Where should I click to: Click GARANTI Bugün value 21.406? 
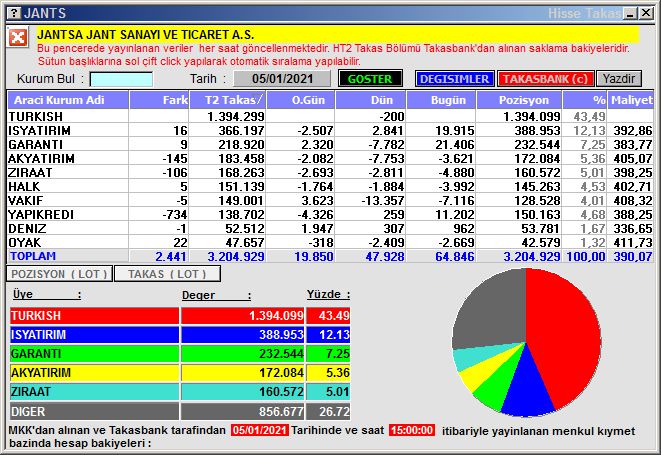point(455,145)
